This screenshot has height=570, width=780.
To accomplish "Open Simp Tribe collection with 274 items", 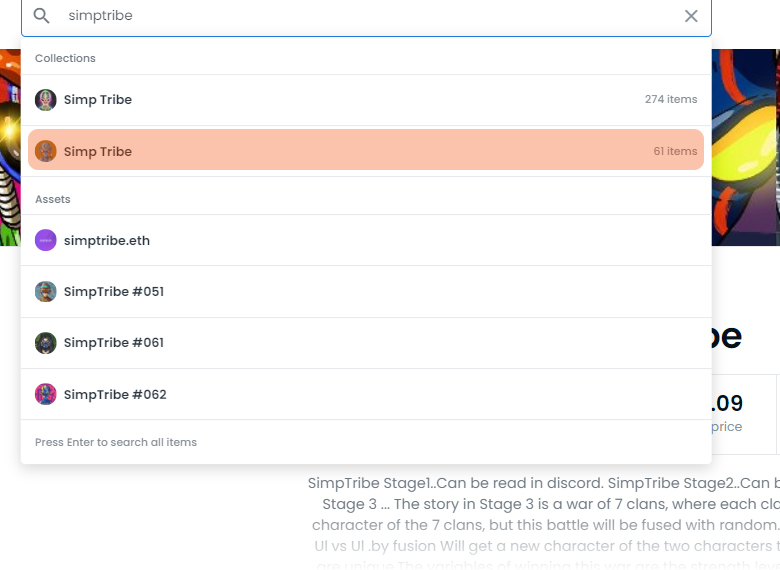I will tap(366, 100).
